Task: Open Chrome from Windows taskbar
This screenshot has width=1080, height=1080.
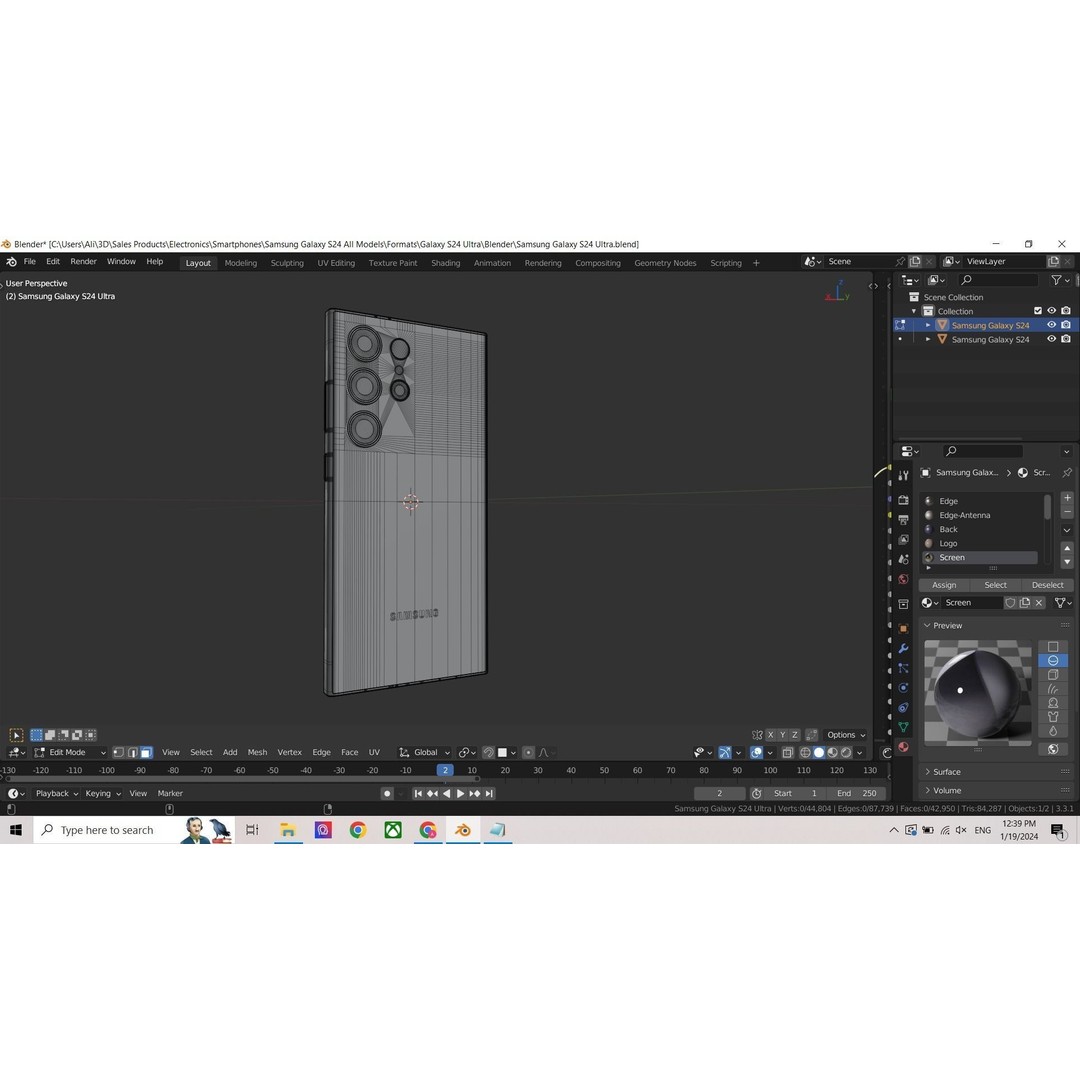Action: click(357, 830)
